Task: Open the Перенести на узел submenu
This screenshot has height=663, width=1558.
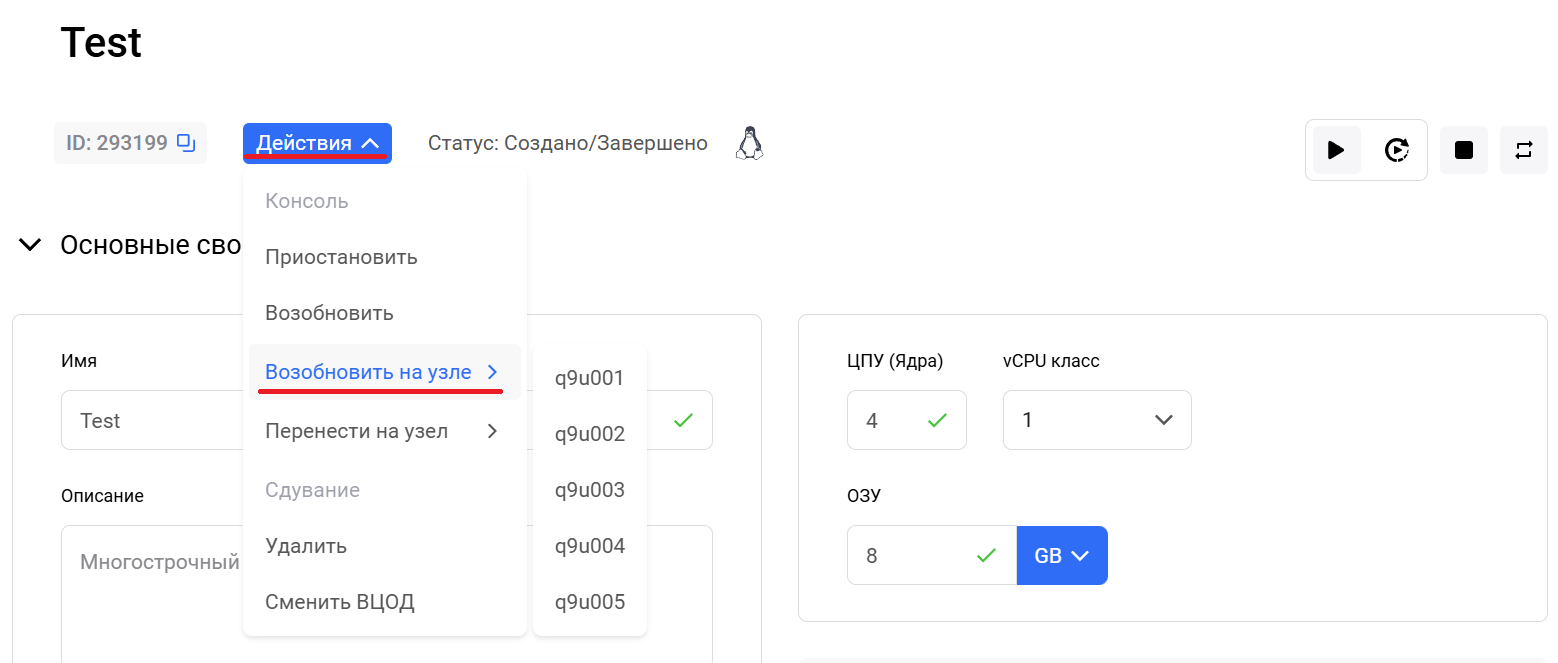Action: 385,431
